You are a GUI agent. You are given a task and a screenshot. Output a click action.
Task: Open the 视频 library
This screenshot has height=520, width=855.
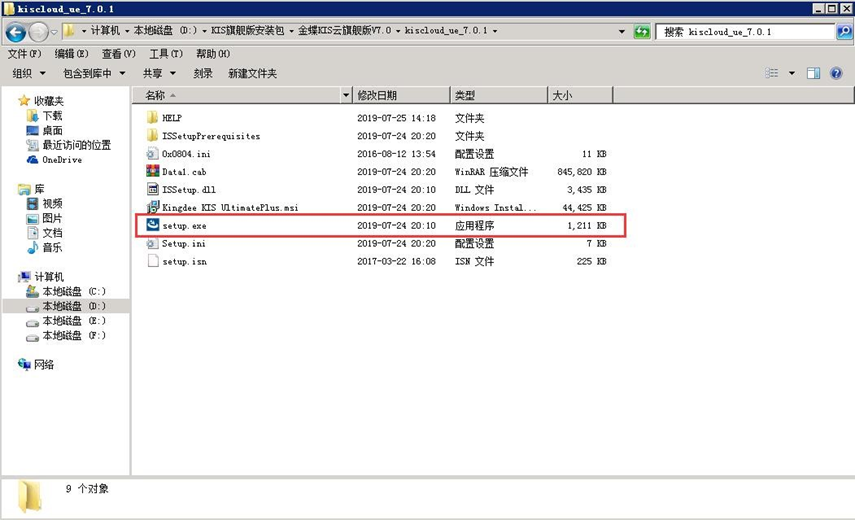click(x=52, y=203)
